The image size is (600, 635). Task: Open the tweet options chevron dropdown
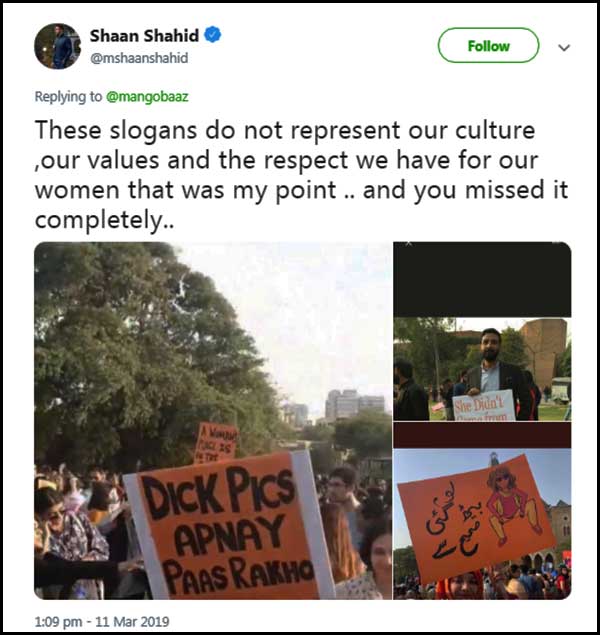[x=564, y=47]
